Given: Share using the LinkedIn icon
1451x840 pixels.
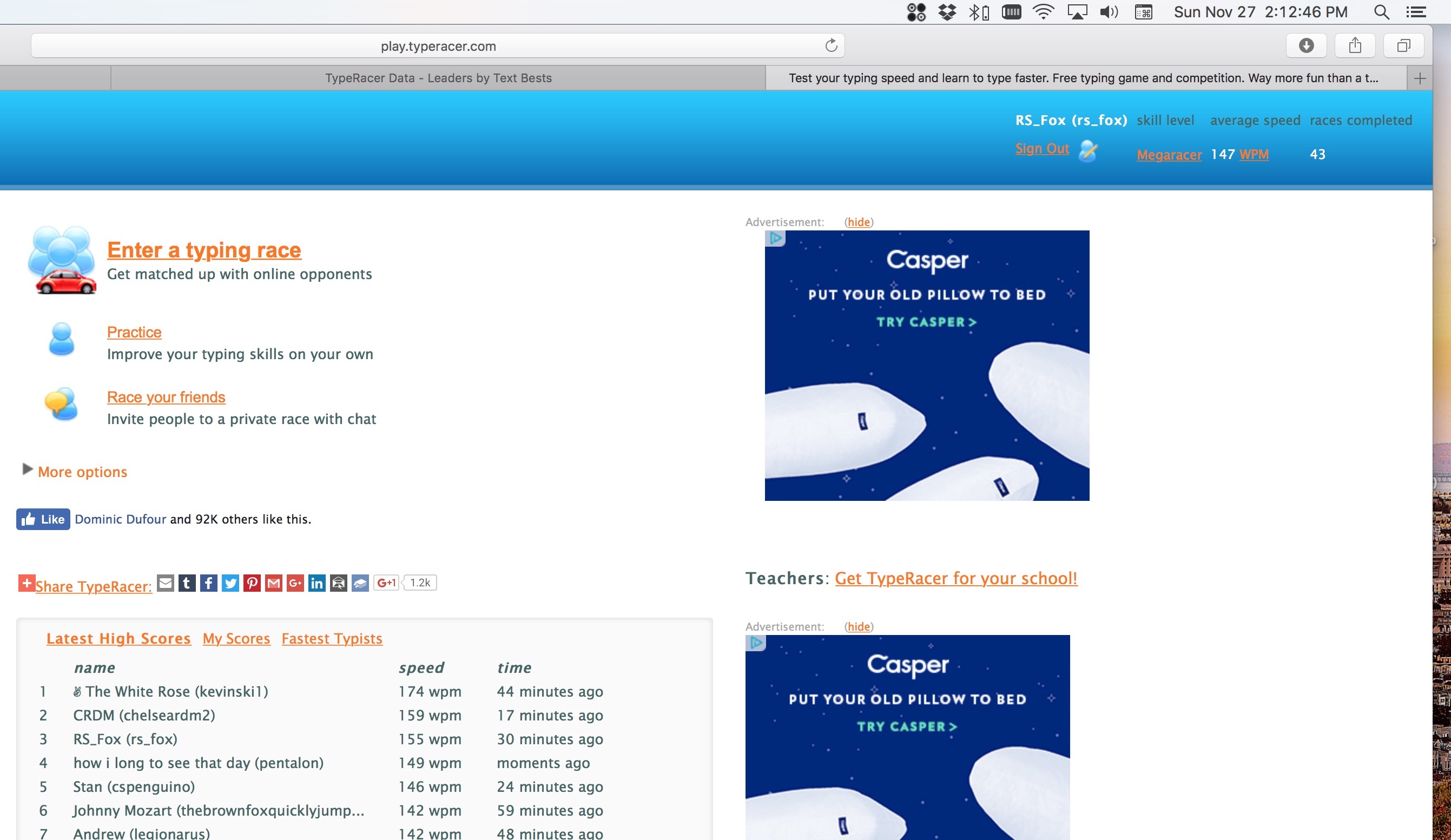Looking at the screenshot, I should pyautogui.click(x=316, y=583).
